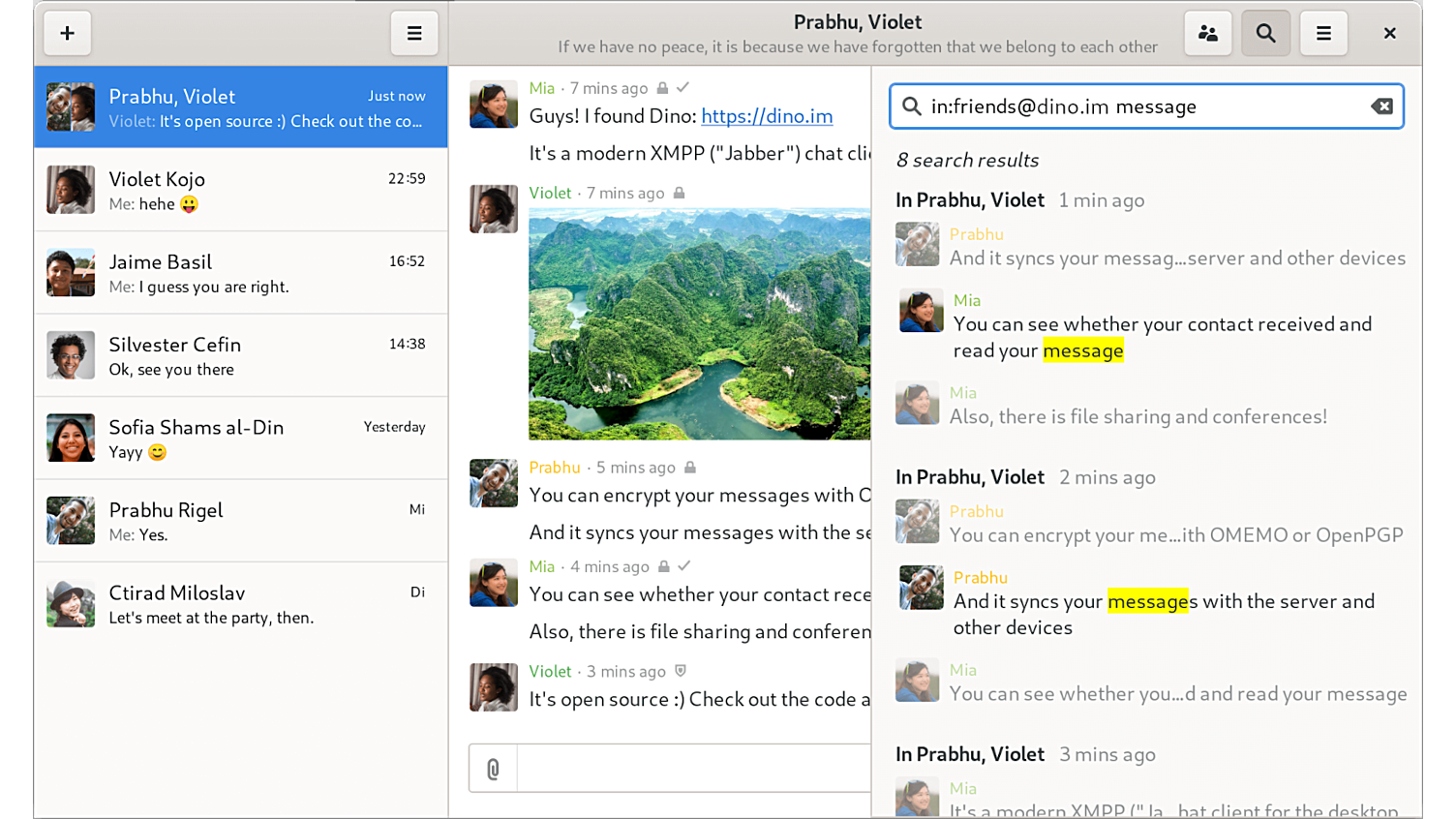This screenshot has height=819, width=1456.
Task: Click the lock icon on Violet's image message
Action: [x=680, y=194]
